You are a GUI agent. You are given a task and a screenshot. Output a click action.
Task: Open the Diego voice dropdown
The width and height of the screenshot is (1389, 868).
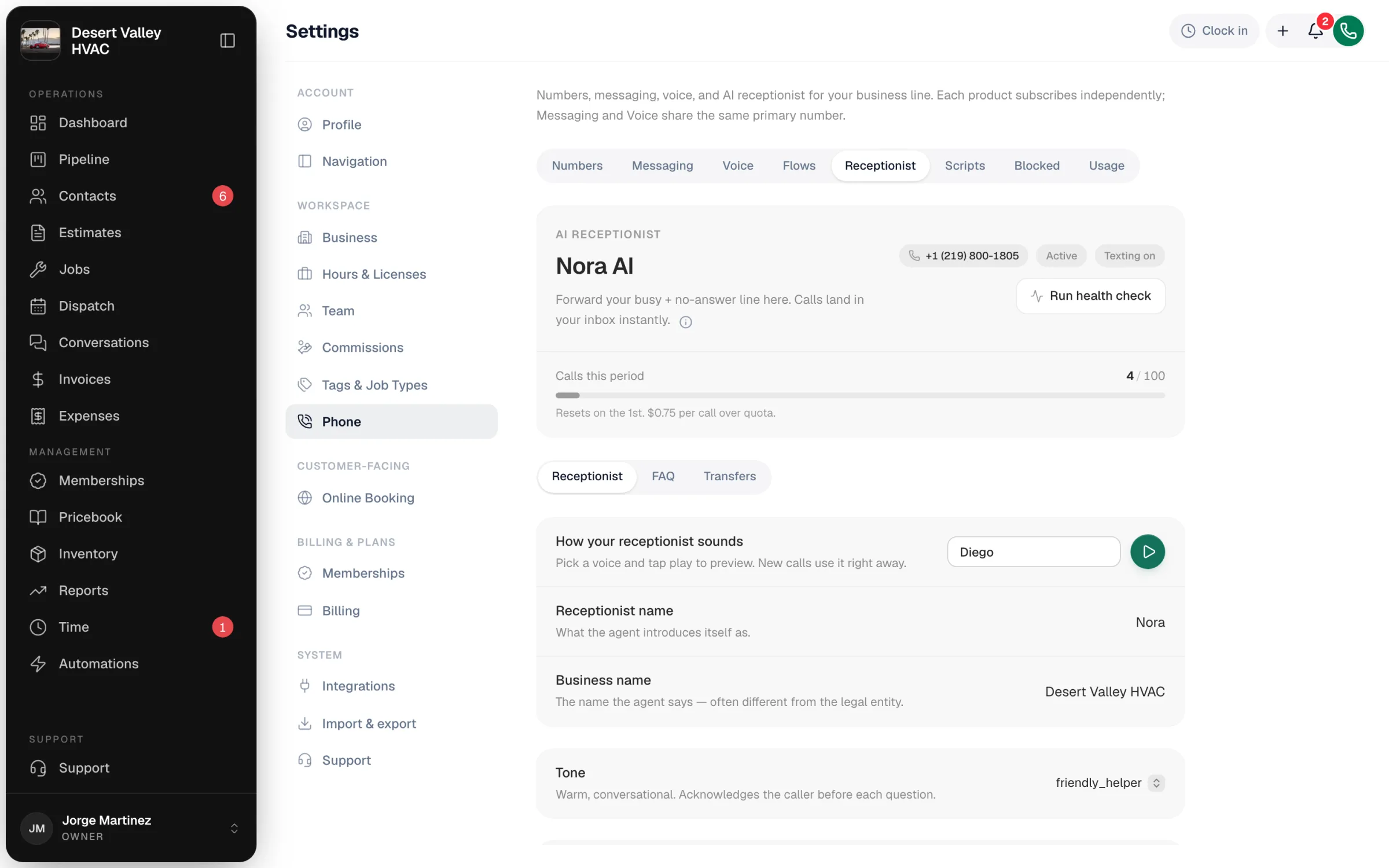[1033, 551]
